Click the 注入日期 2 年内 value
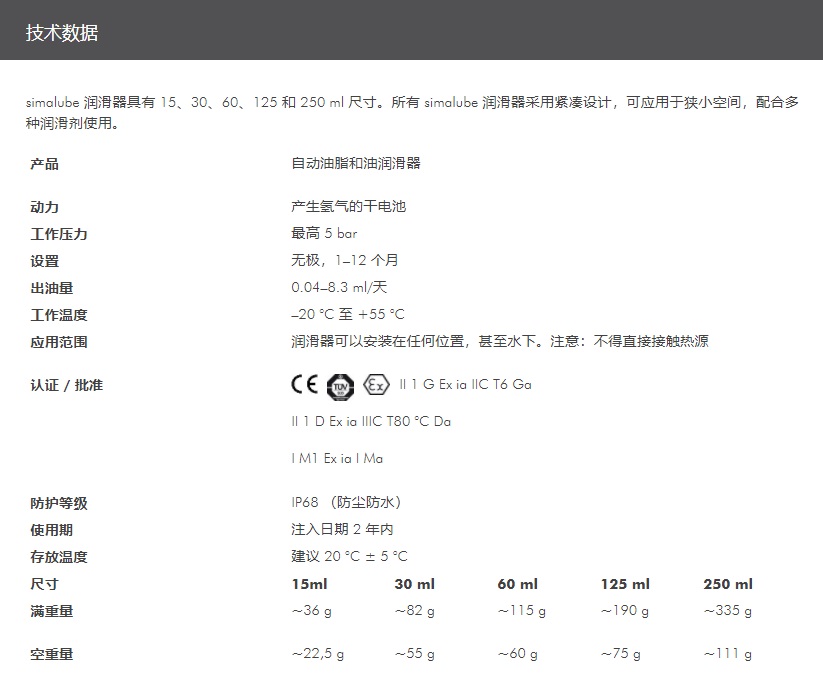This screenshot has height=675, width=823. (x=342, y=529)
